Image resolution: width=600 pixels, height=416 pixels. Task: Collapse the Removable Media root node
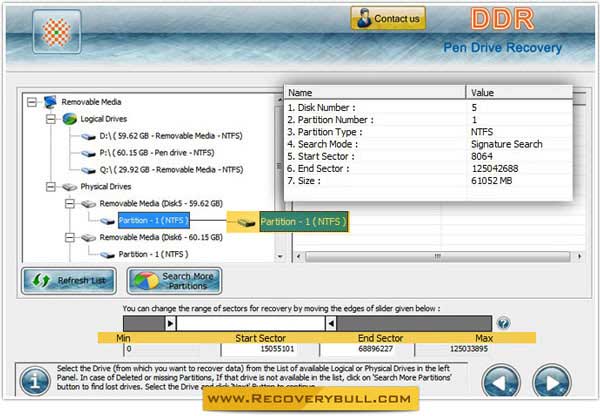(34, 102)
